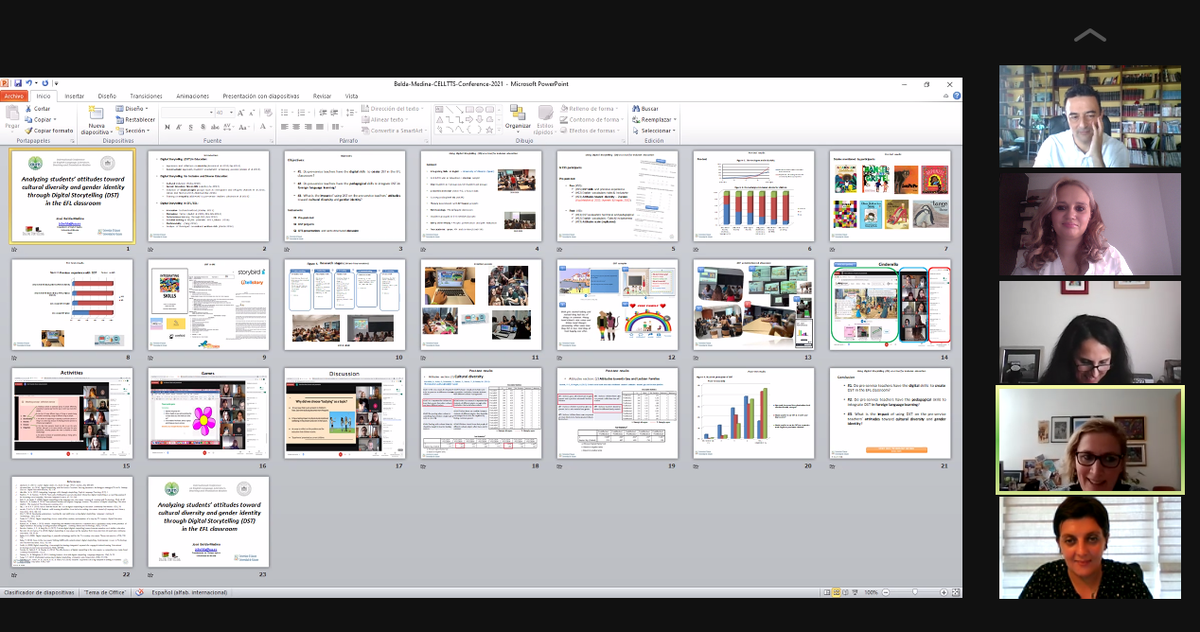Screen dimensions: 1200x632
Task: Expand the Seleccionar dropdown
Action: 655,130
